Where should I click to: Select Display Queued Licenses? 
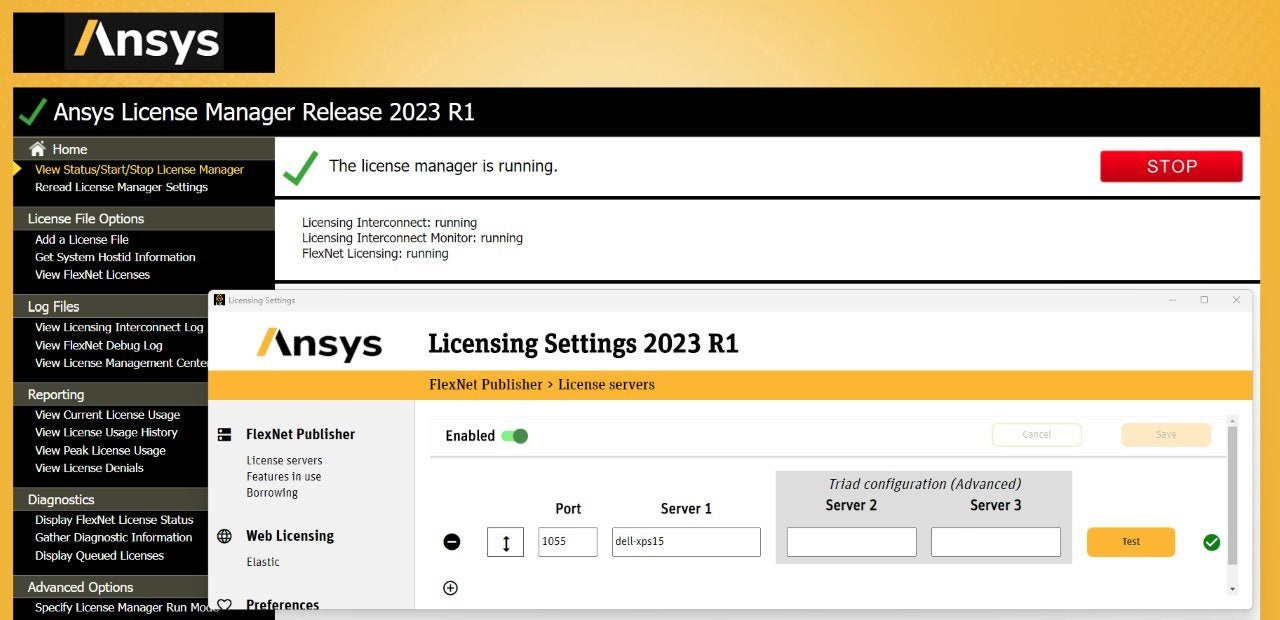tap(99, 556)
